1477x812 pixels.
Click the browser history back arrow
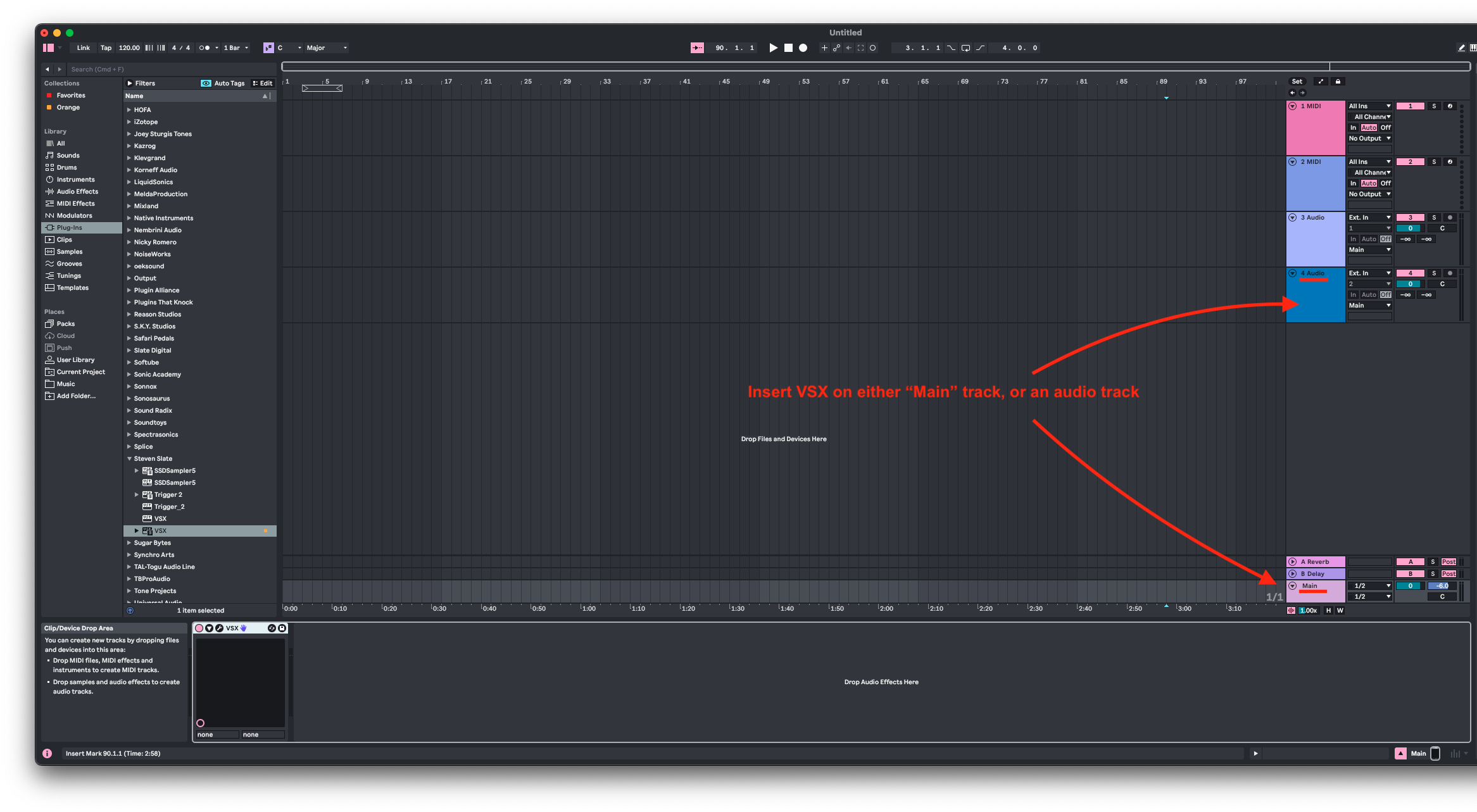(47, 70)
